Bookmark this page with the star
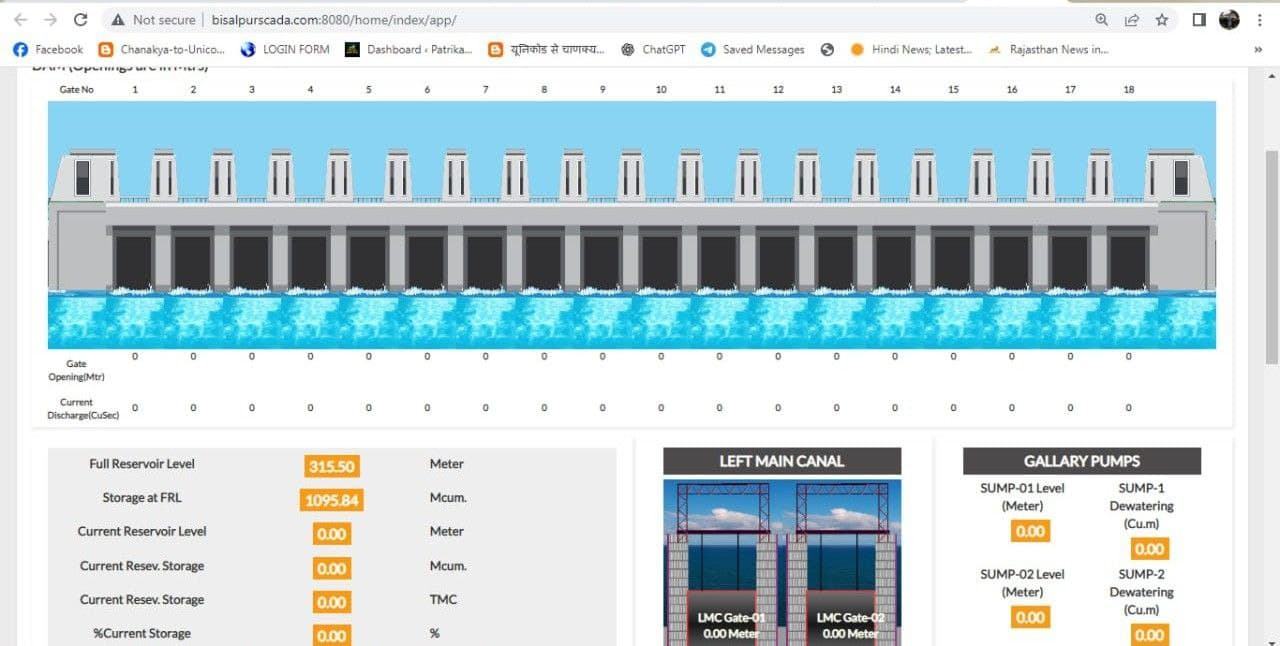This screenshot has width=1280, height=646. click(x=1162, y=20)
